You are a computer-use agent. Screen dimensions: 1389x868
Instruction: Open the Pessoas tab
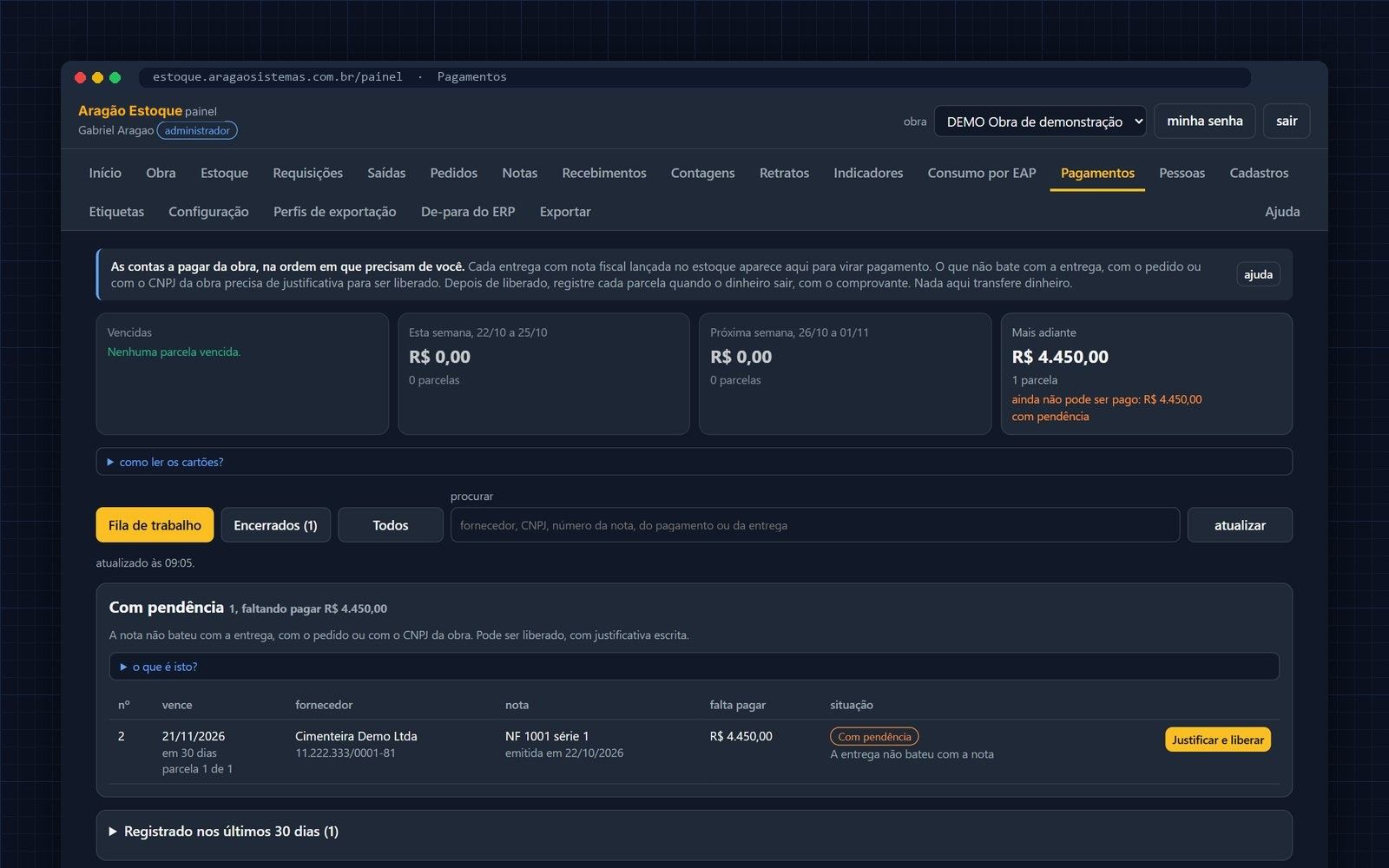point(1182,173)
